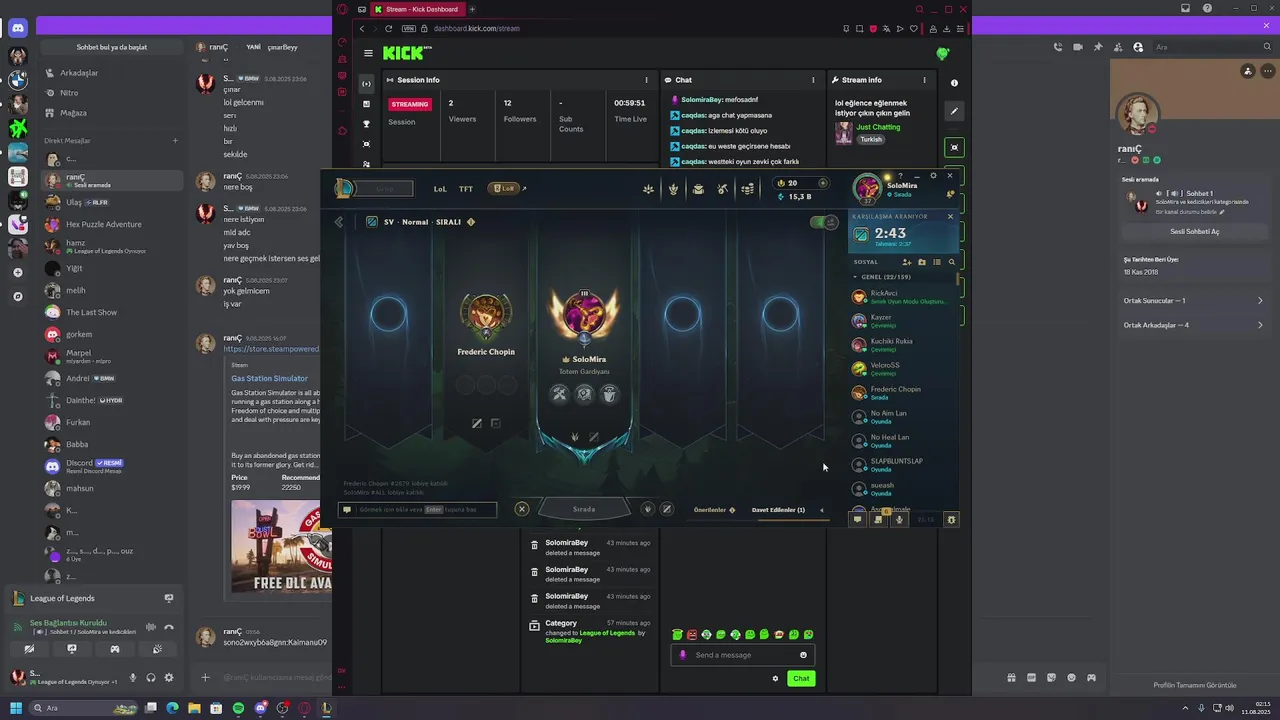The image size is (1280, 720).
Task: Open the voice microphone icon in League client
Action: tap(899, 519)
